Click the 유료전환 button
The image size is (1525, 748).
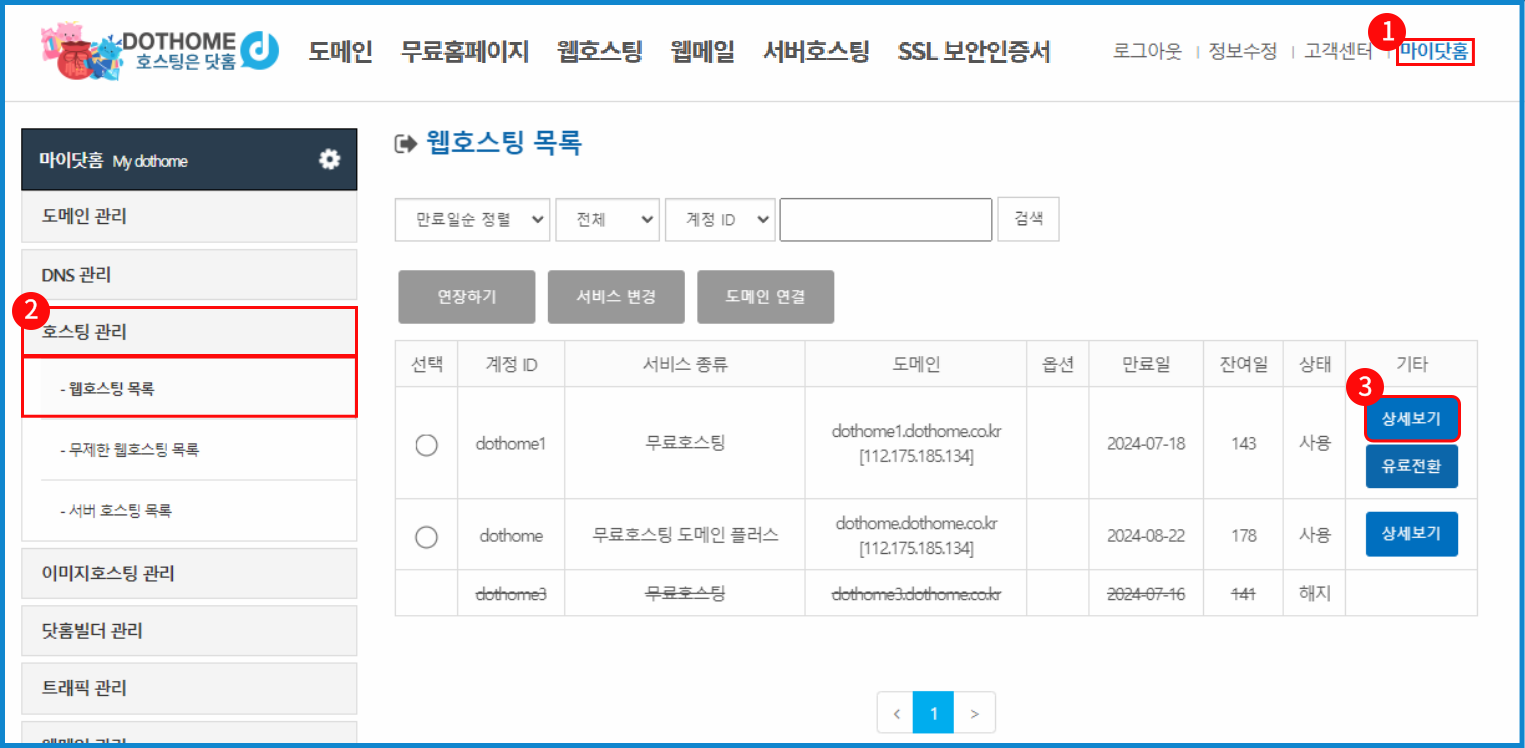[x=1411, y=466]
